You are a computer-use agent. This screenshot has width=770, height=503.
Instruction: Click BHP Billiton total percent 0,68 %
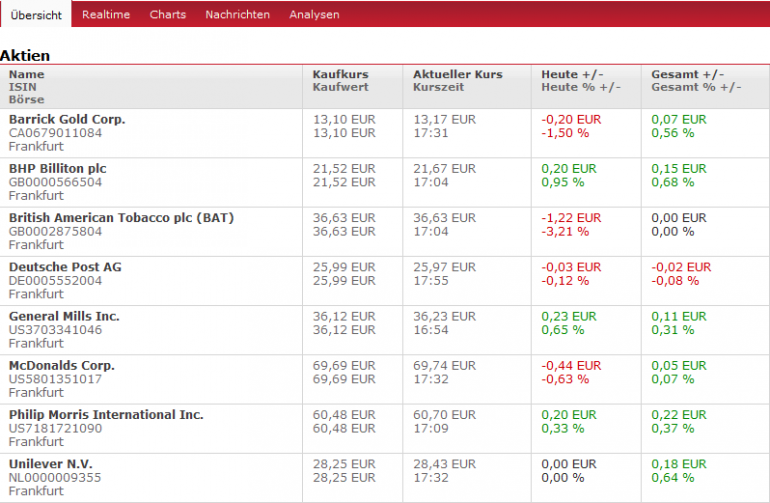click(673, 182)
